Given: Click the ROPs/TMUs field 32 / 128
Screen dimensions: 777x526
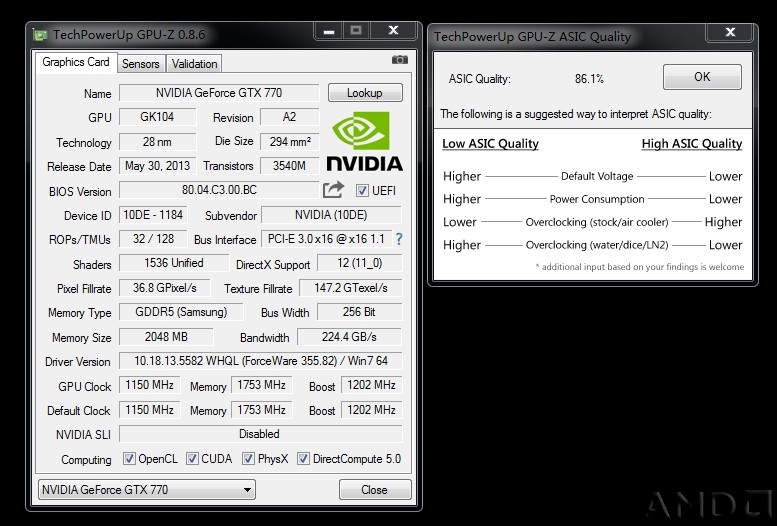Looking at the screenshot, I should coord(153,239).
